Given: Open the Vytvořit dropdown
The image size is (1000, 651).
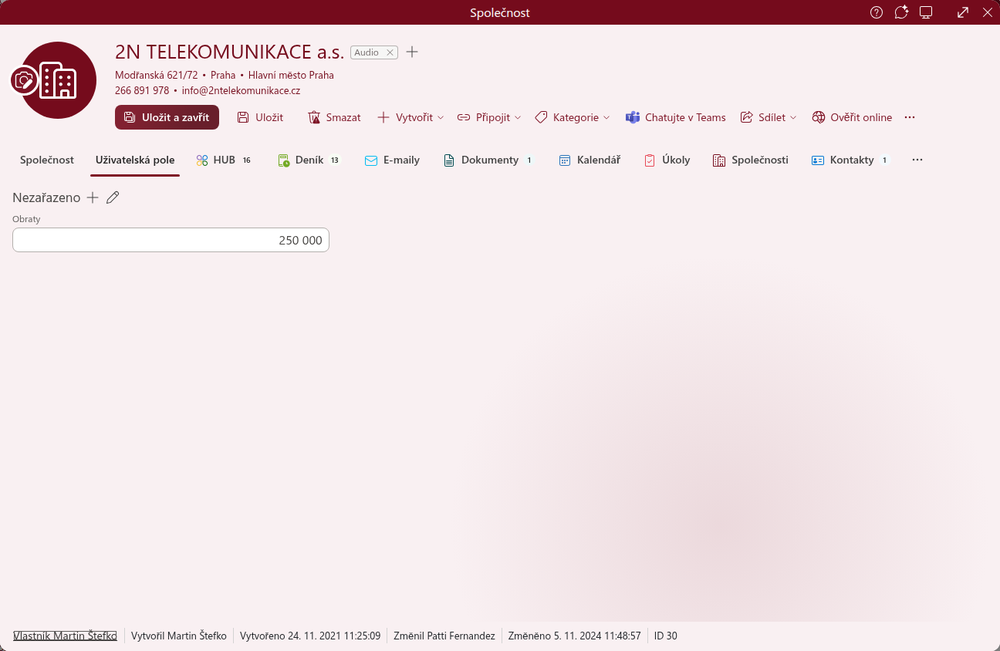Looking at the screenshot, I should point(410,117).
